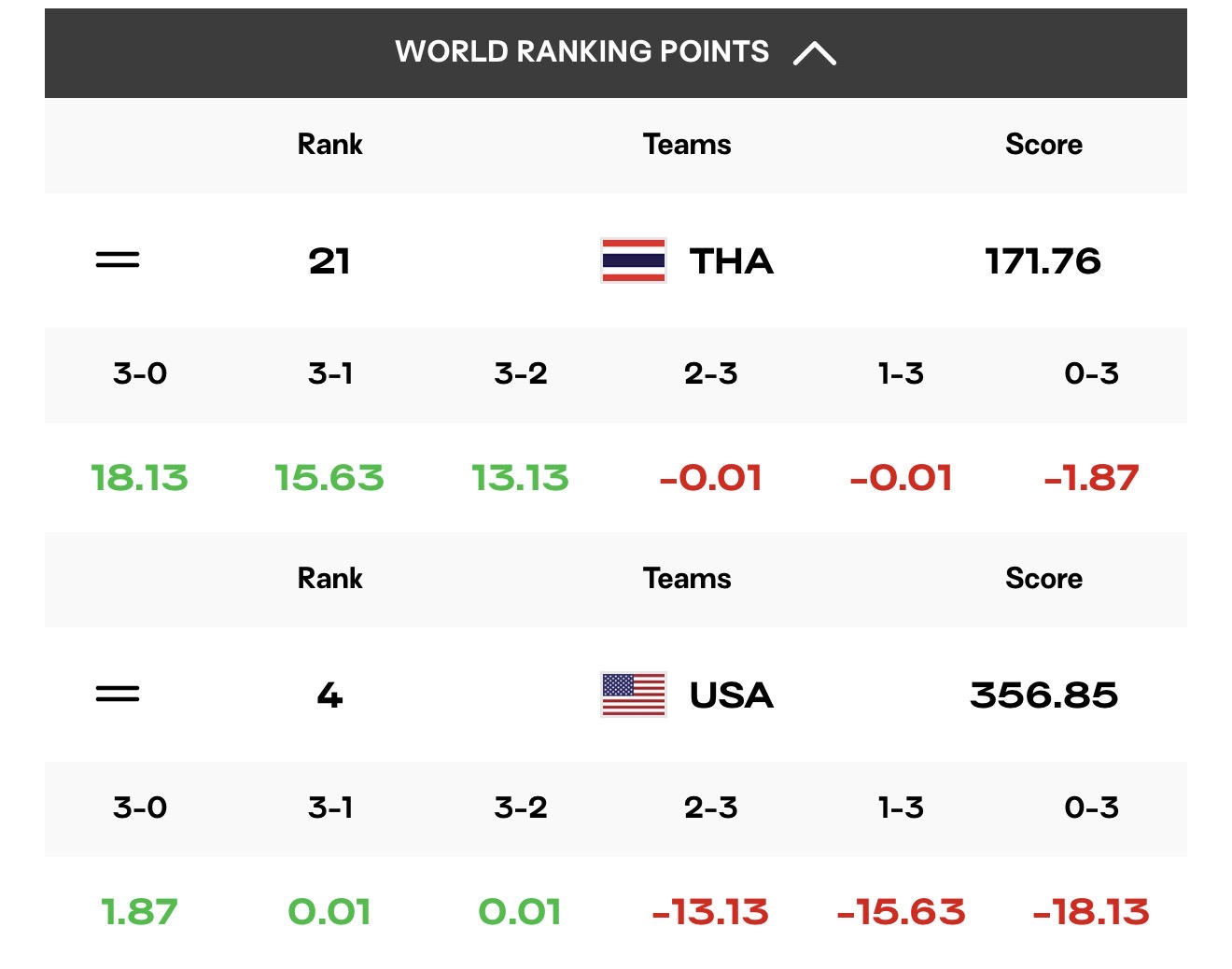Click the first Rank column header
The height and width of the screenshot is (969, 1232).
329,145
